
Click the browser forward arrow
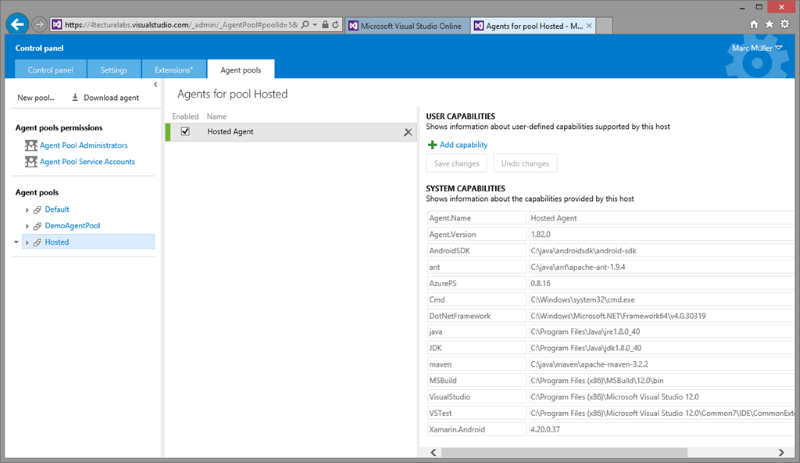pyautogui.click(x=39, y=24)
